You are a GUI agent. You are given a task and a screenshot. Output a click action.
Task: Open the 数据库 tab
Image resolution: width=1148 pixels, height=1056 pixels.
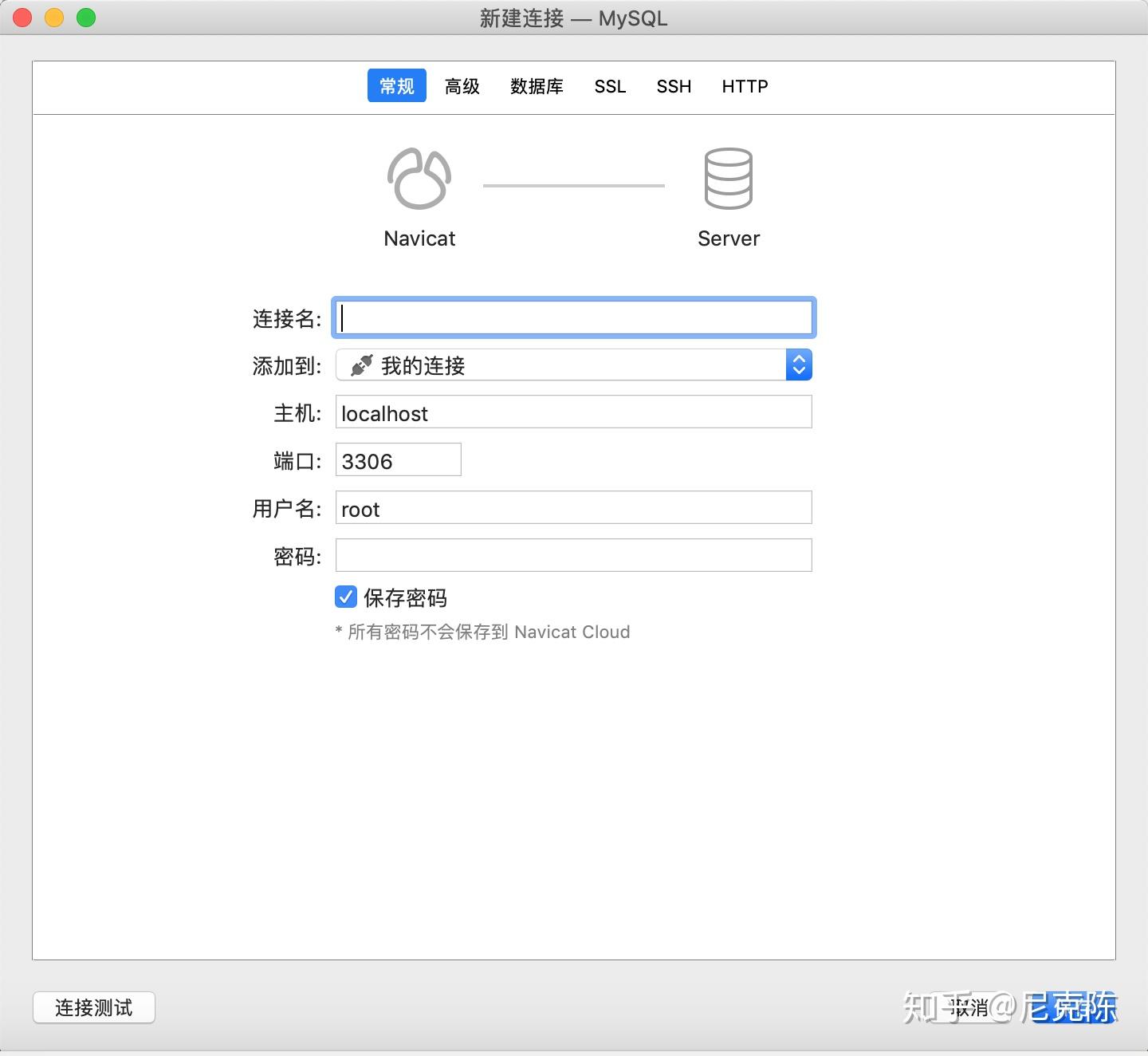click(537, 85)
